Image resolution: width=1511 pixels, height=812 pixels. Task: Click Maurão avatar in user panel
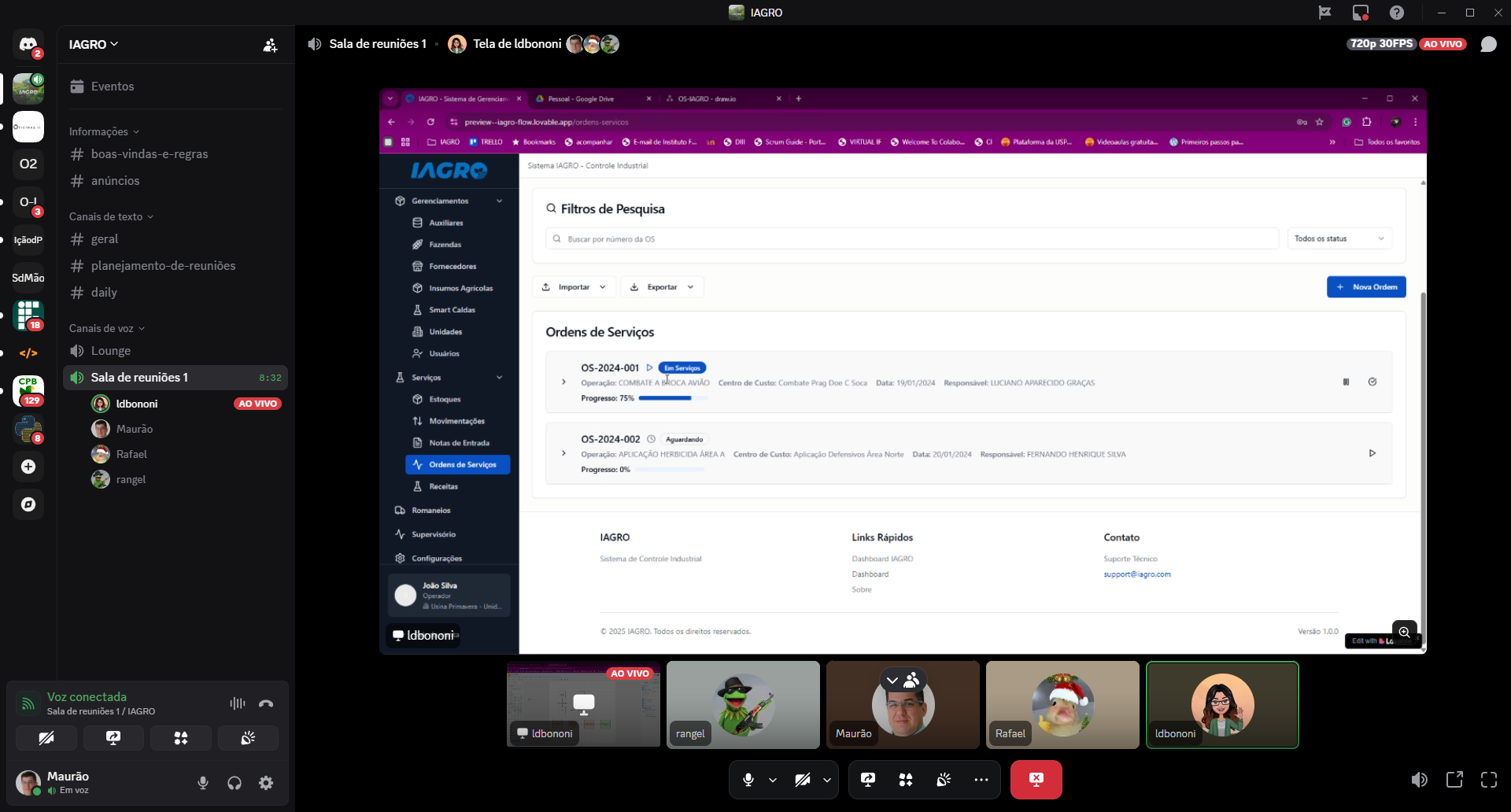point(28,783)
